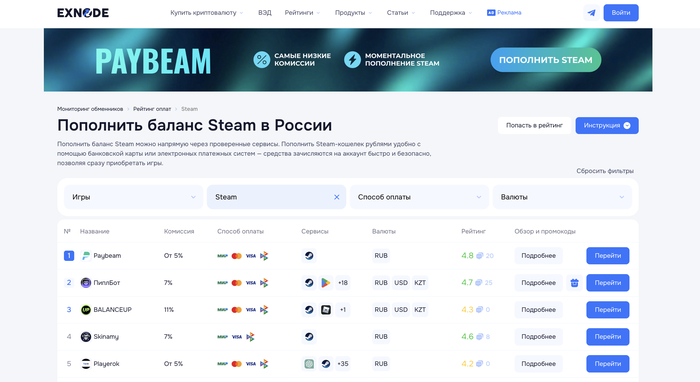The width and height of the screenshot is (700, 382).
Task: Expand the Купить криптовалюту menu
Action: tap(207, 12)
